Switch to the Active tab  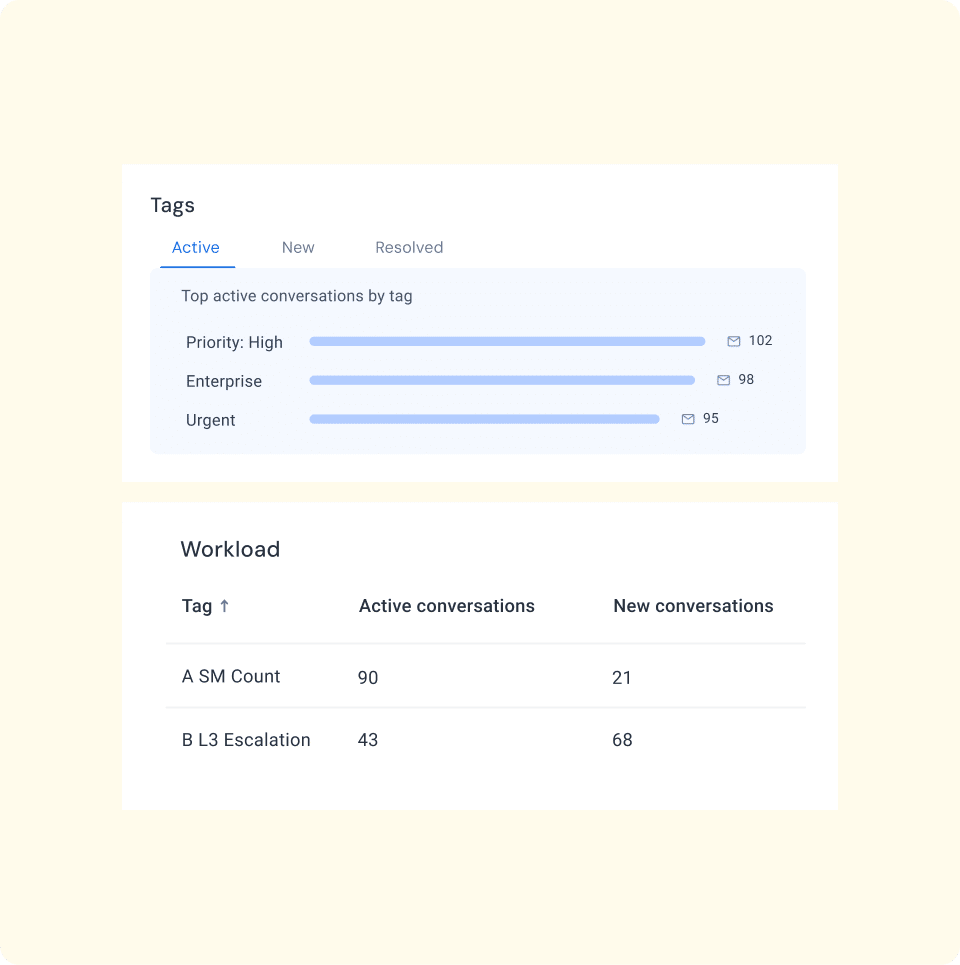click(196, 248)
